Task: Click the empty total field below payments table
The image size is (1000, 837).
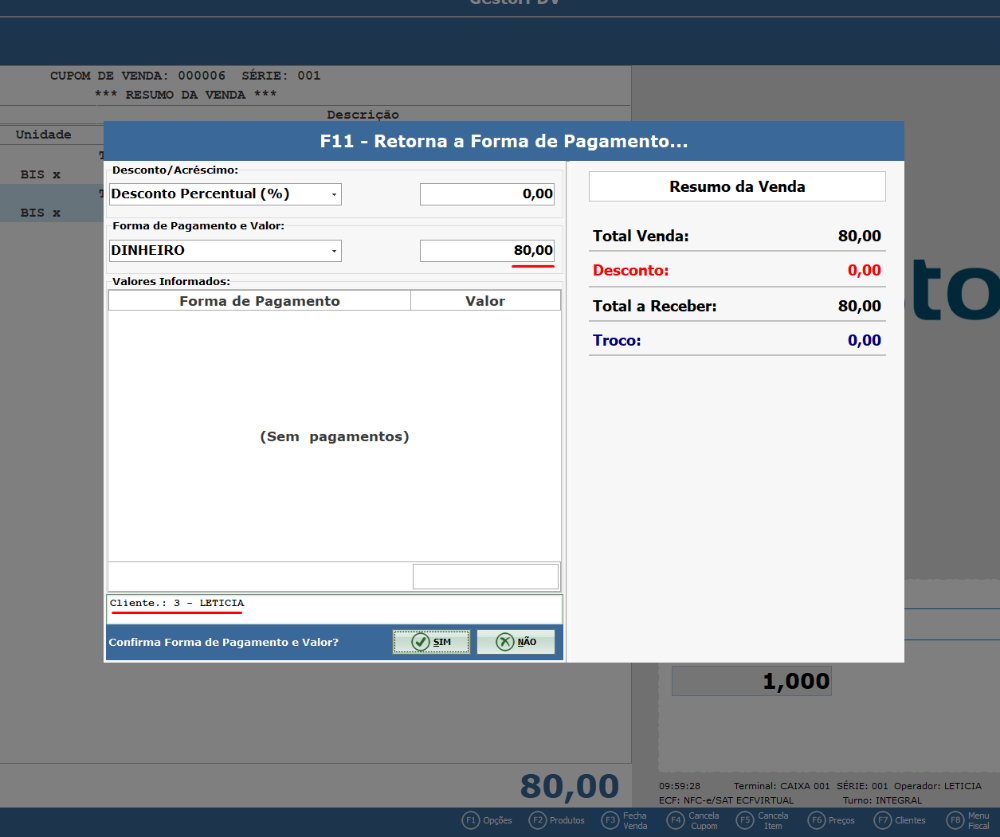Action: coord(485,577)
